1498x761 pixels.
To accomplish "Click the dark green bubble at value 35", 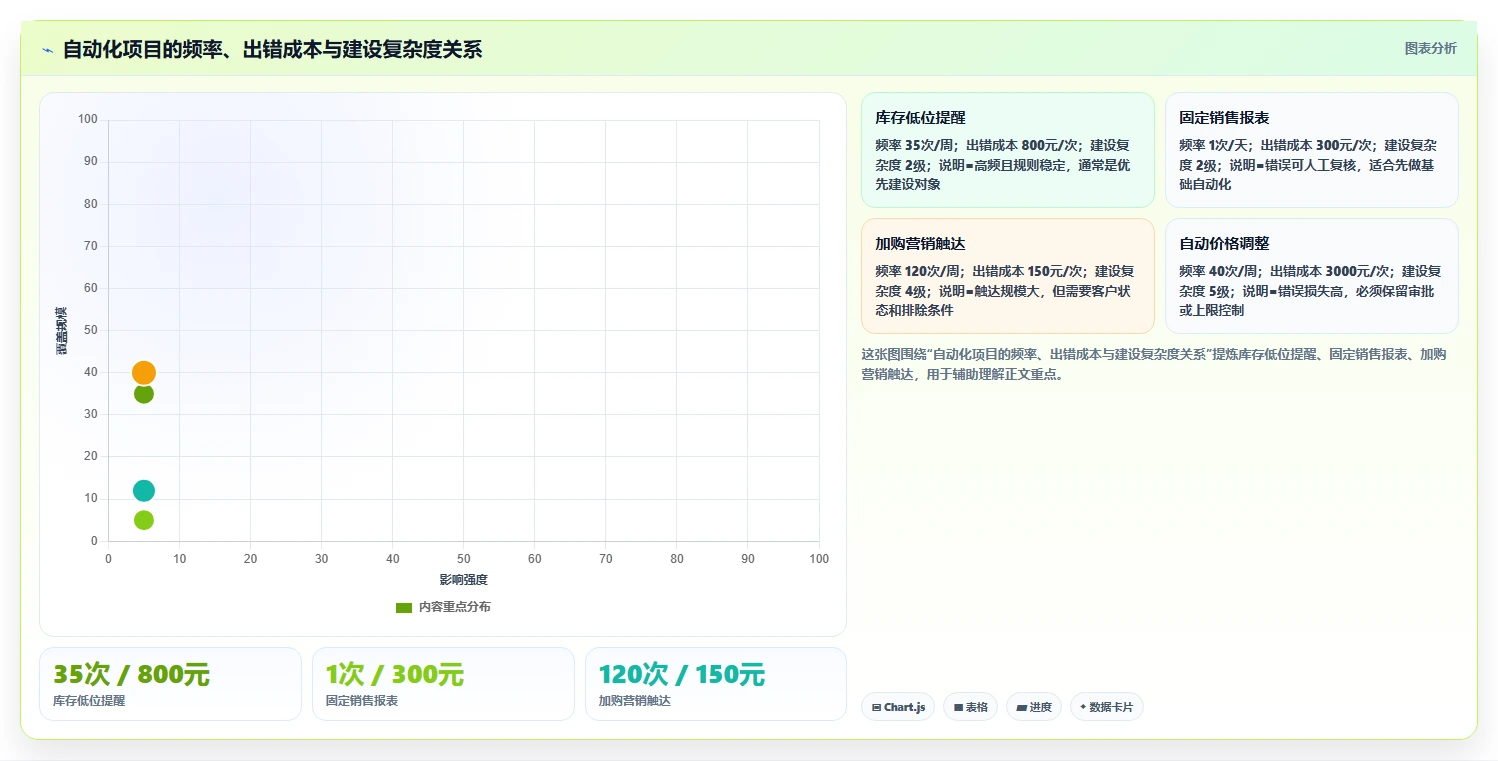I will [144, 394].
